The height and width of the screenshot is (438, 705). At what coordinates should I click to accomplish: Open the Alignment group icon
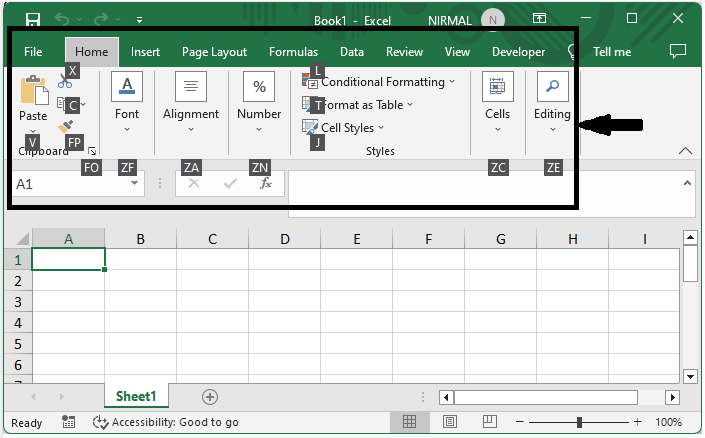191,86
